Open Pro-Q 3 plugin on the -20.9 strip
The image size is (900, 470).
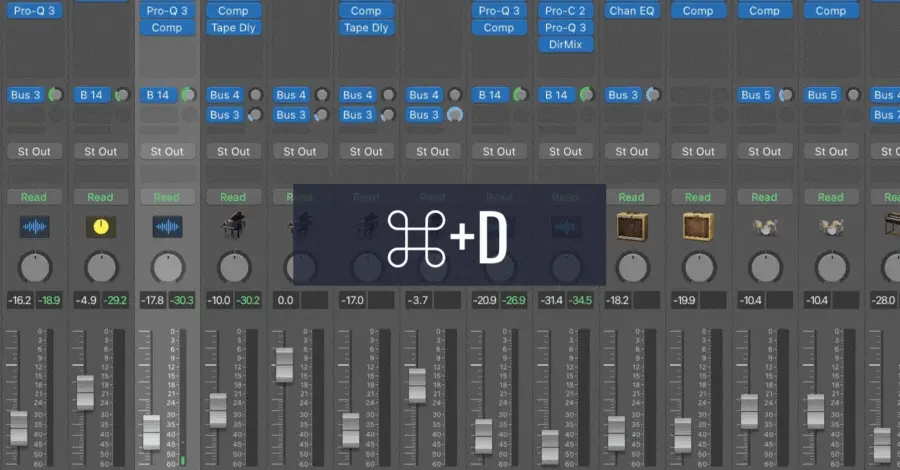[x=499, y=10]
